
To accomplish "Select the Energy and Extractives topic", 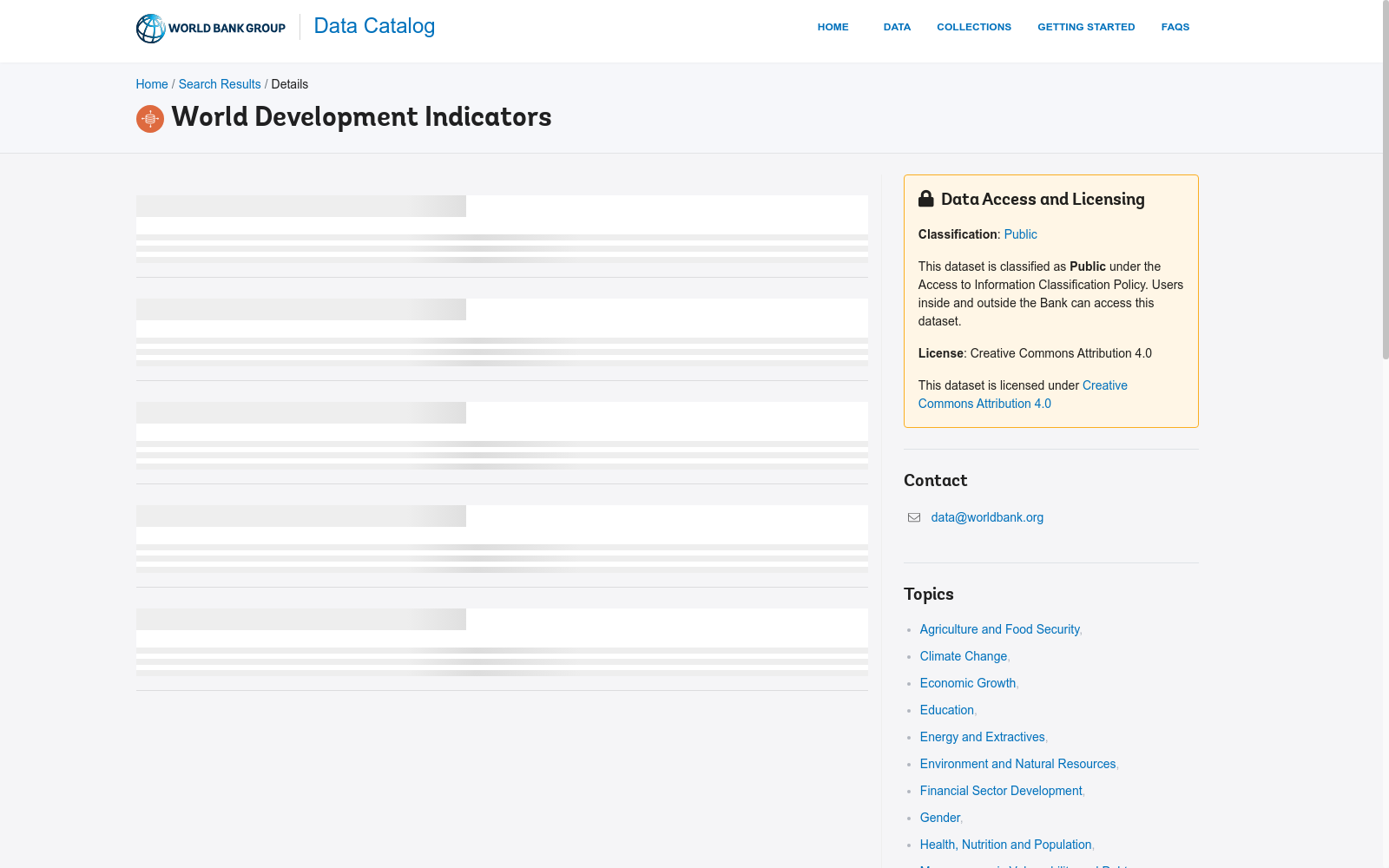I will [x=983, y=737].
